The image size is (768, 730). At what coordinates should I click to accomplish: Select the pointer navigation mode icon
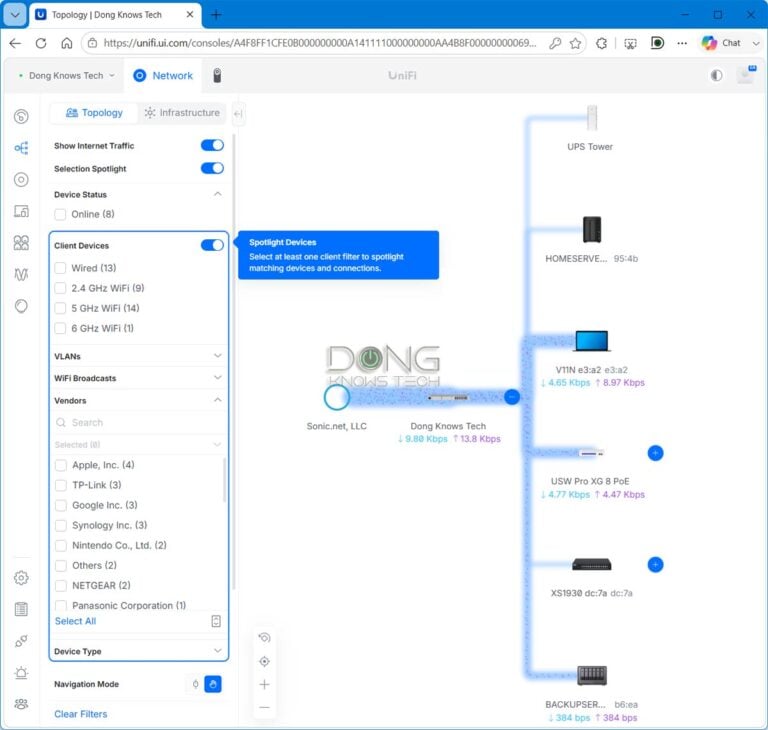195,684
